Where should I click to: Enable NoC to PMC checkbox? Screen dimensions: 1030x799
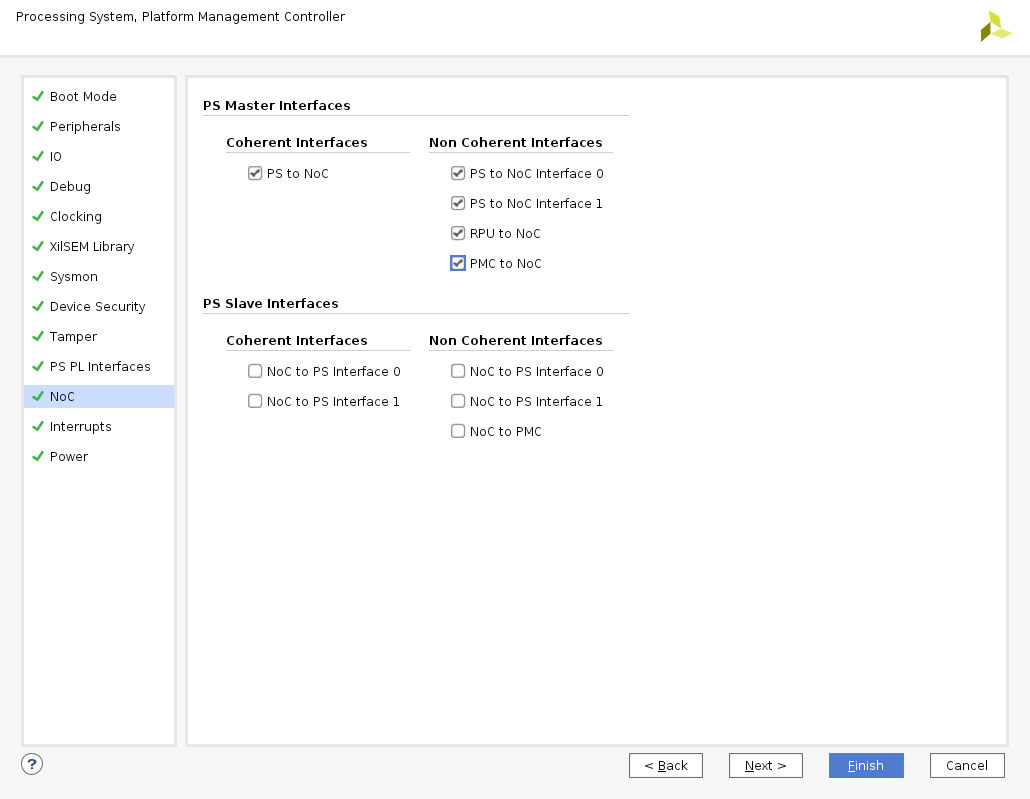click(x=458, y=432)
